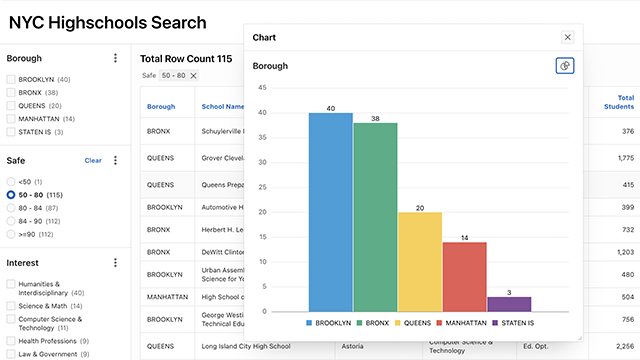Viewport: 640px width, 360px height.
Task: Click the red MANHATTAN bar
Action: point(464,277)
